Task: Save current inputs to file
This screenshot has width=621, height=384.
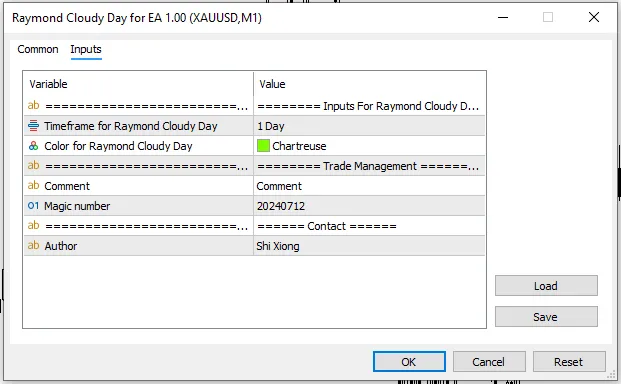Action: tap(546, 316)
